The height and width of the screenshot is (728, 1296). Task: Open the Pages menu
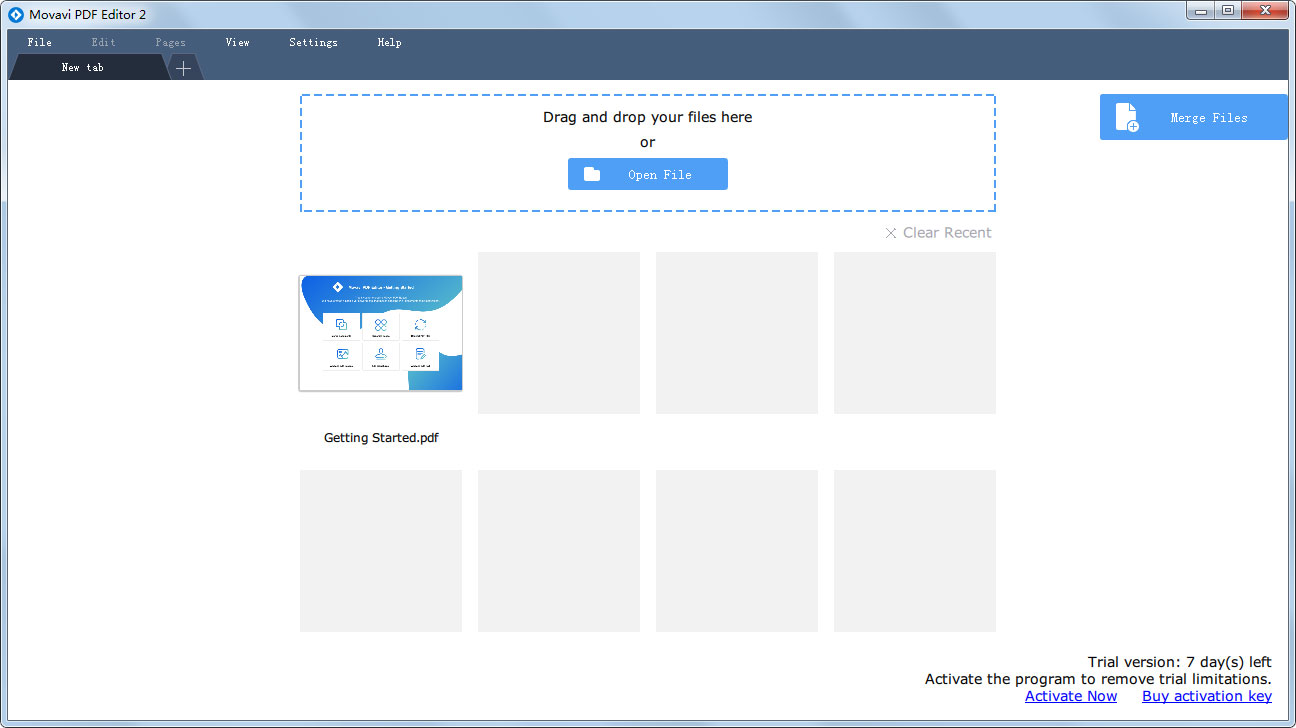[x=170, y=42]
